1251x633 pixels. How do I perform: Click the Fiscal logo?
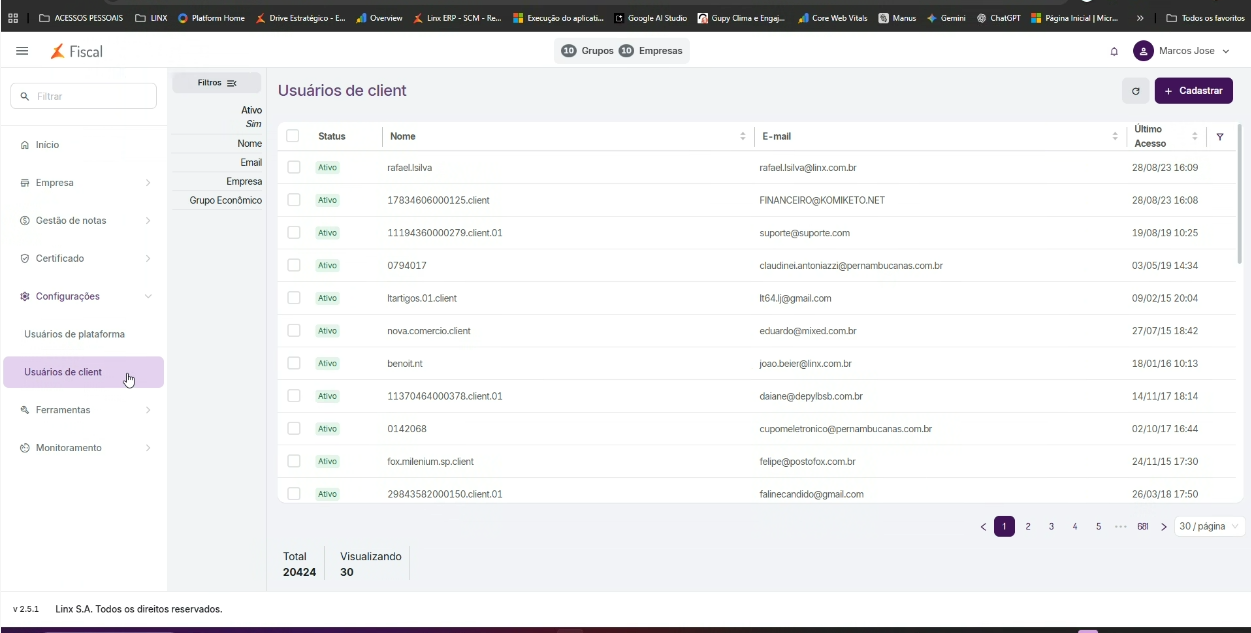pyautogui.click(x=77, y=51)
